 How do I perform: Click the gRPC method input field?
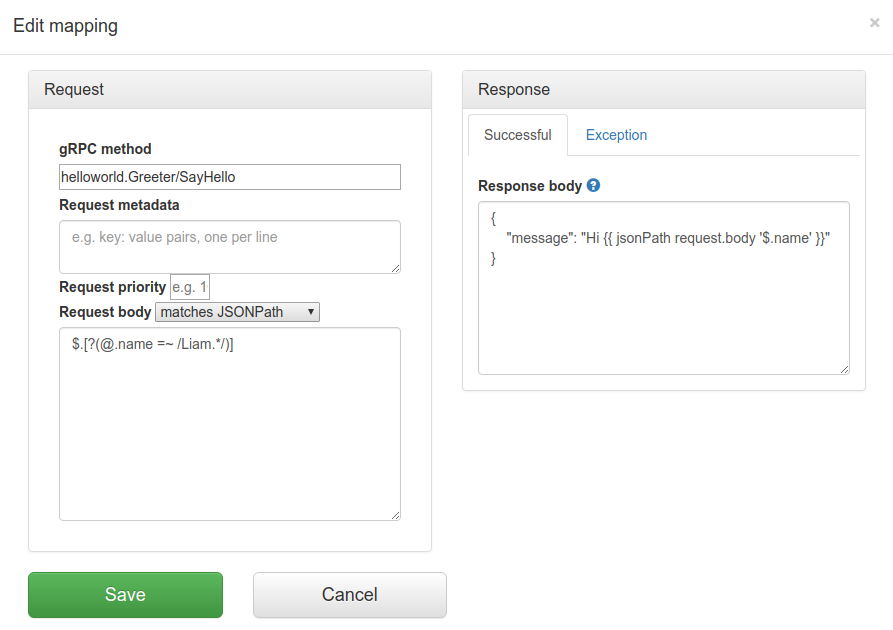(228, 176)
